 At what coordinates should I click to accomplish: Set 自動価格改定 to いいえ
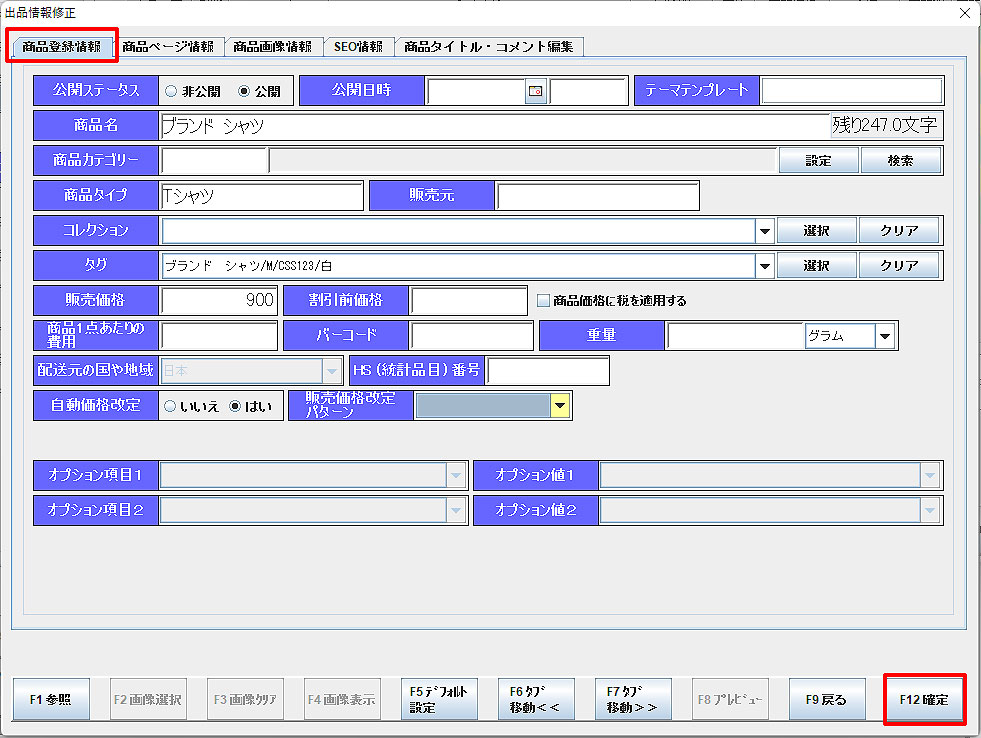coord(171,406)
